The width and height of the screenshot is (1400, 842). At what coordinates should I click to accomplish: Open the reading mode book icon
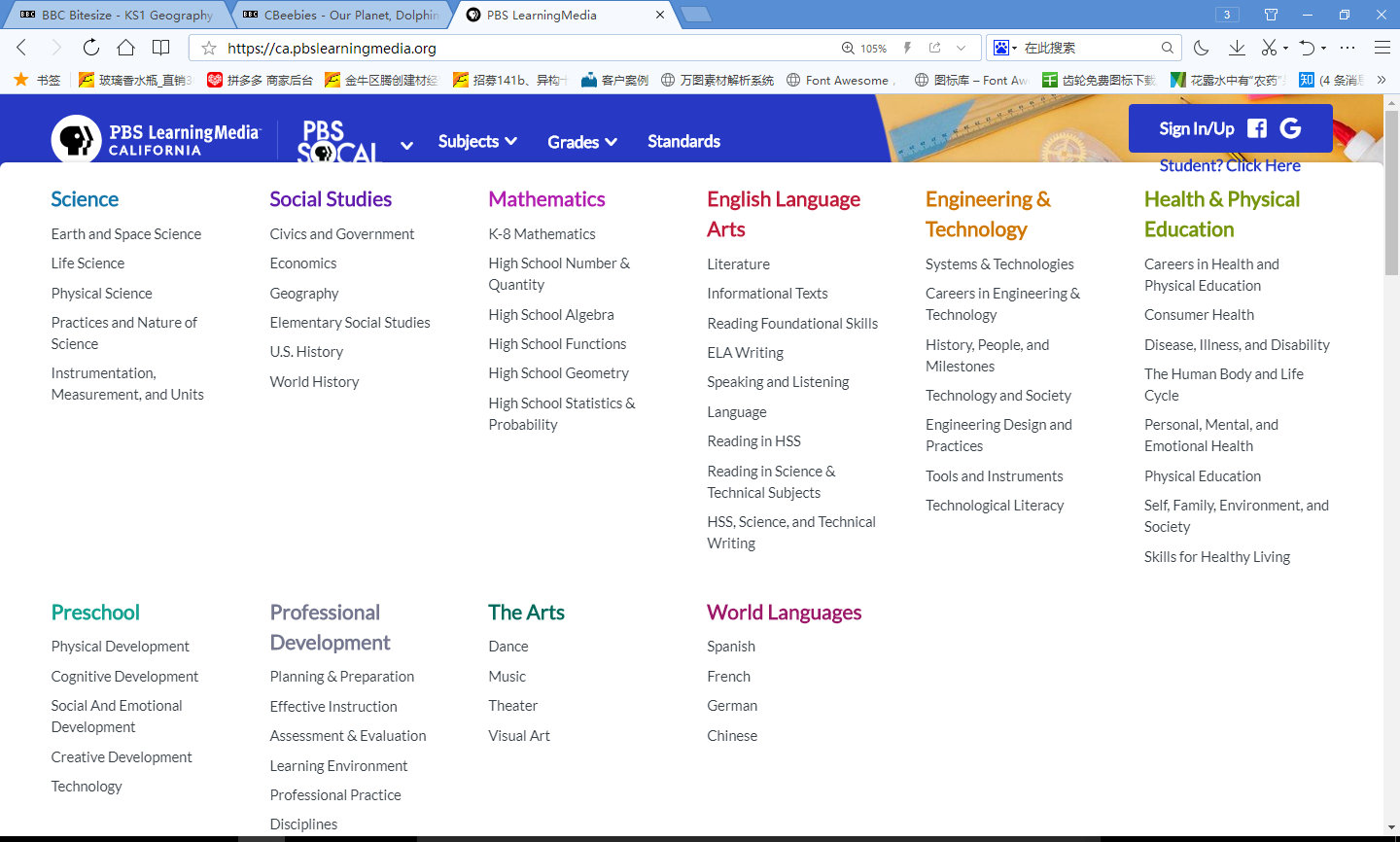coord(161,48)
